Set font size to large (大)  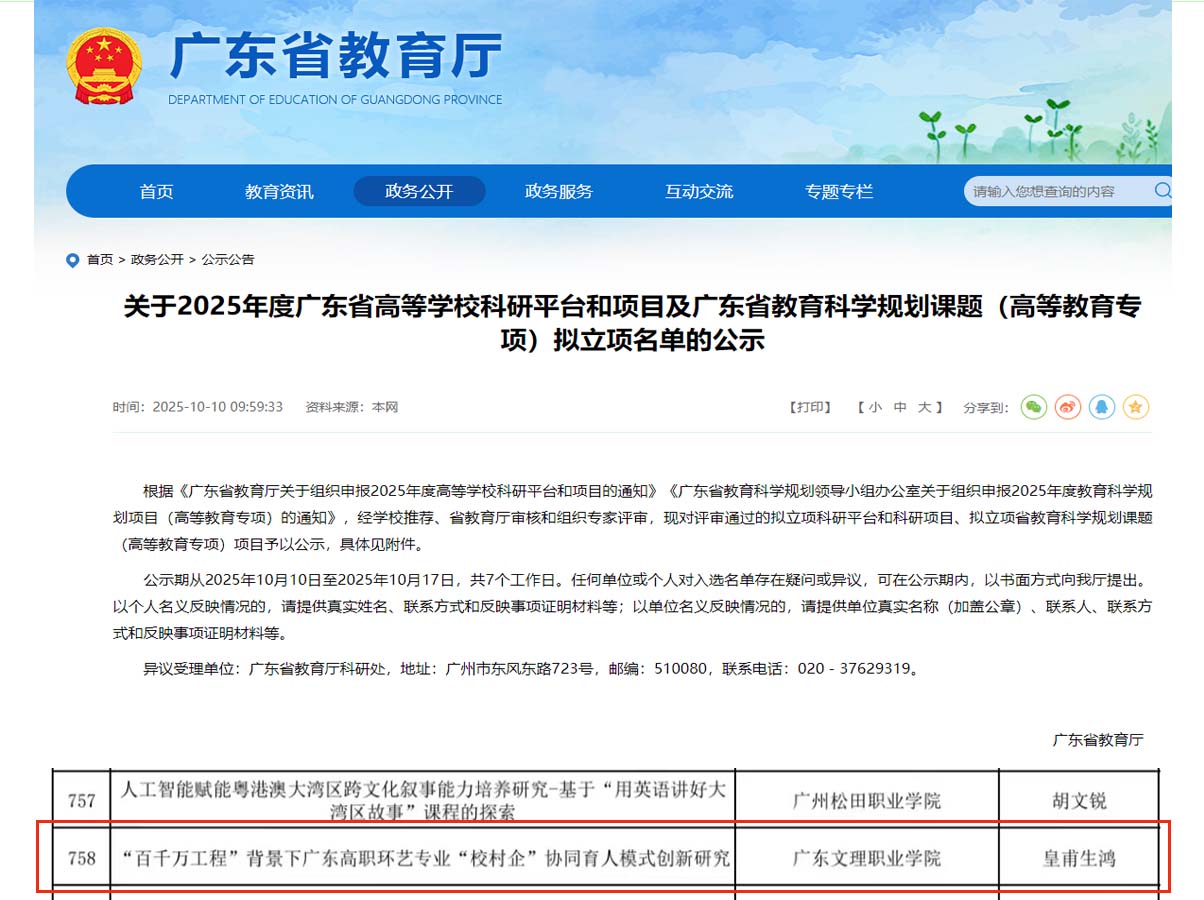click(925, 407)
